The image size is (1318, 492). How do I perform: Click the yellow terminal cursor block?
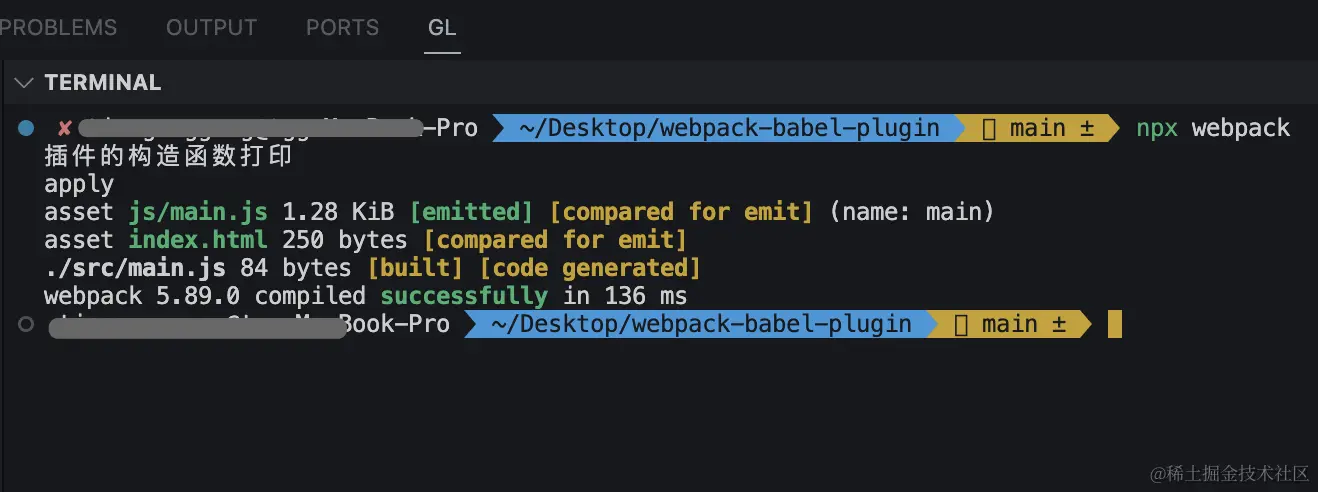point(1115,324)
